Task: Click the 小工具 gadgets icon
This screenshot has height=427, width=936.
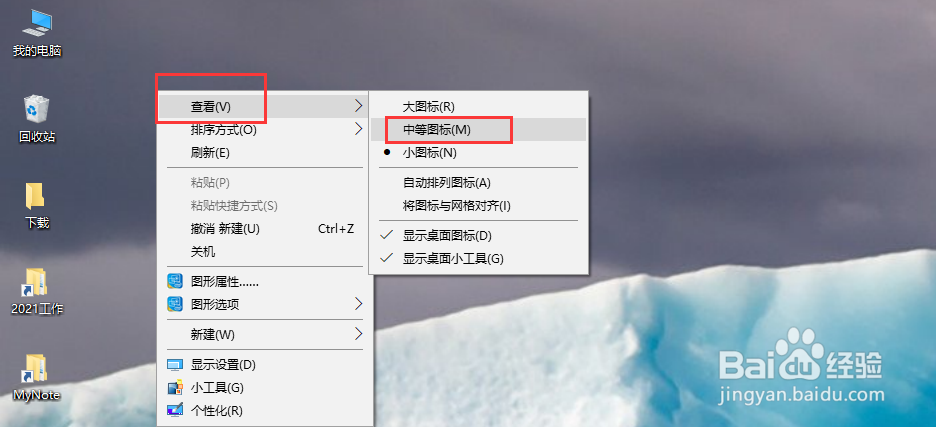Action: click(x=174, y=388)
